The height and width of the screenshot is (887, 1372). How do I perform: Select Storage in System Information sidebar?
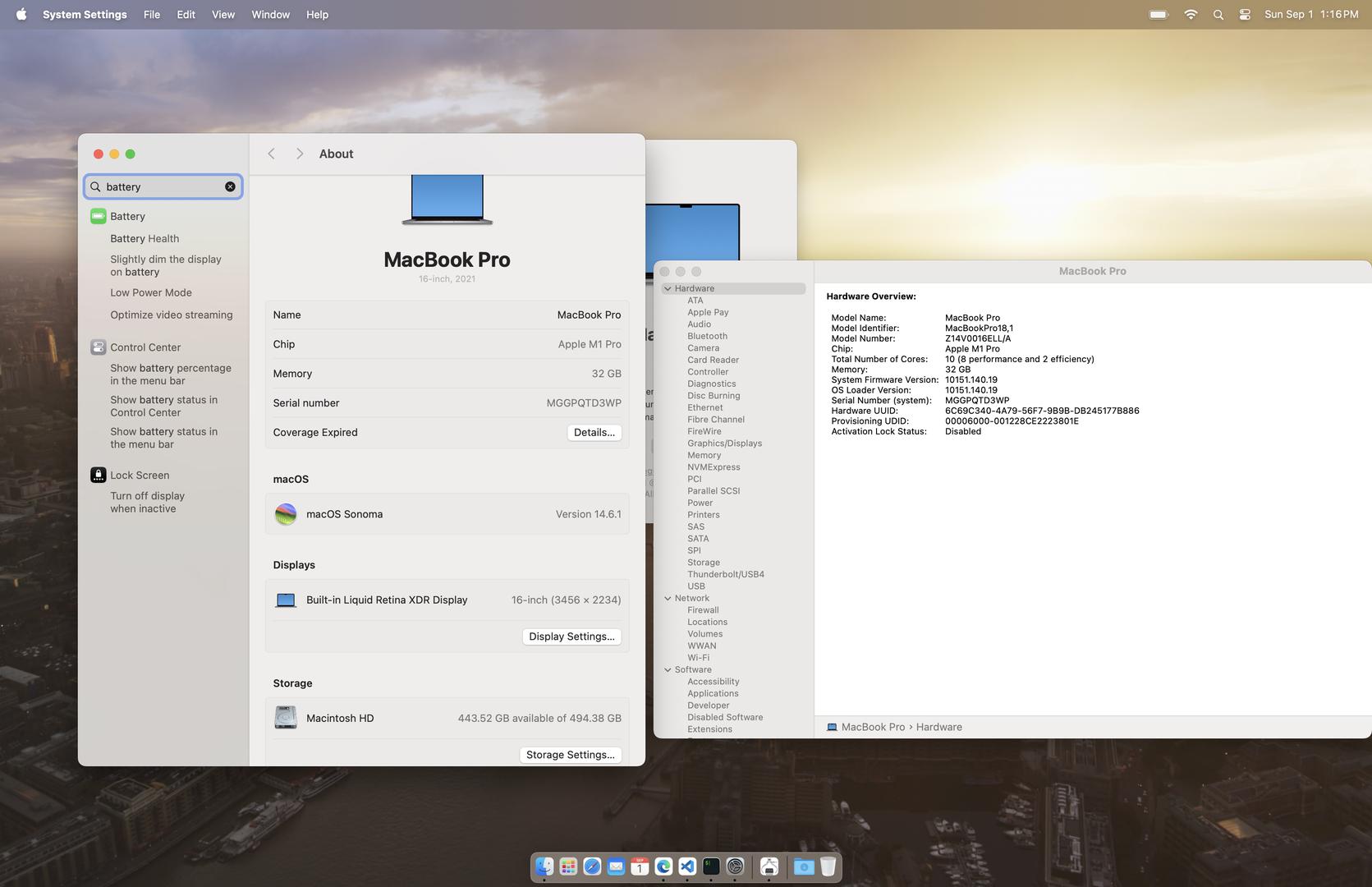point(704,563)
